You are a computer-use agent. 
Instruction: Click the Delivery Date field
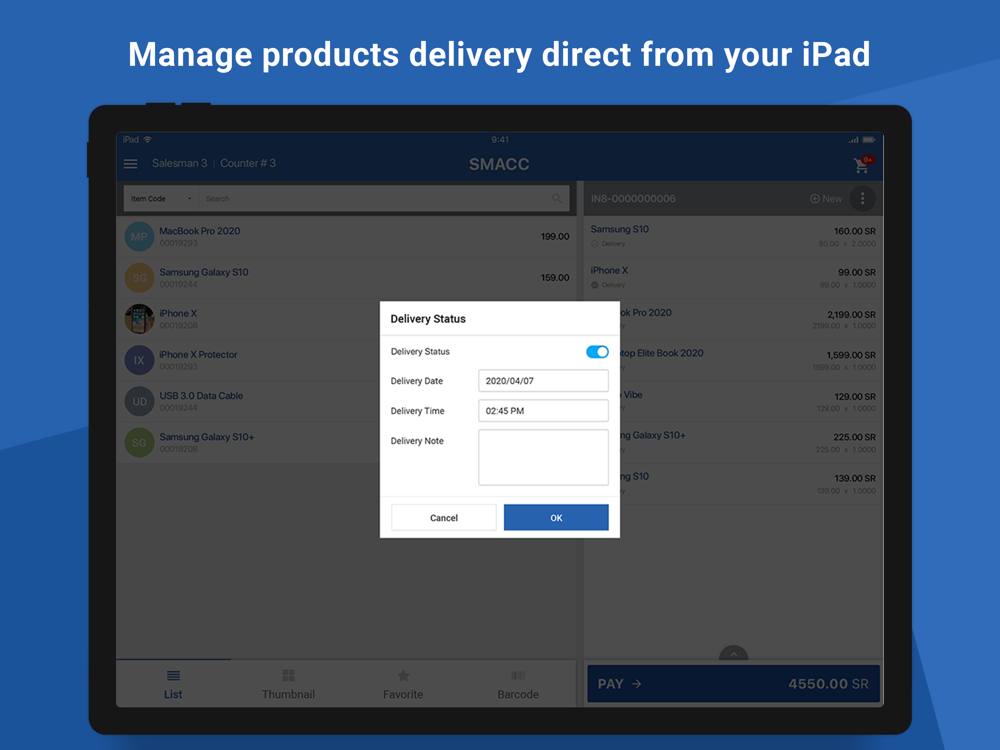(543, 381)
